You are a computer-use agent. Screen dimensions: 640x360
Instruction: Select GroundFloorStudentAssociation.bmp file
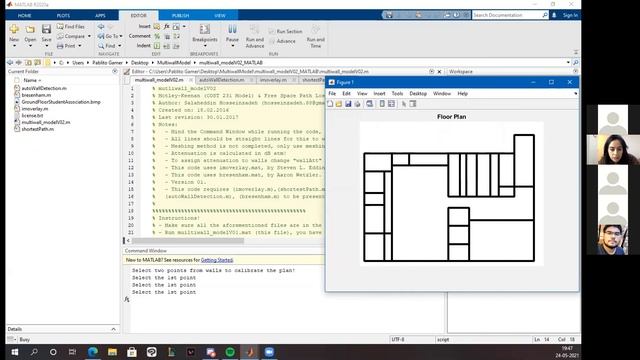[61, 102]
